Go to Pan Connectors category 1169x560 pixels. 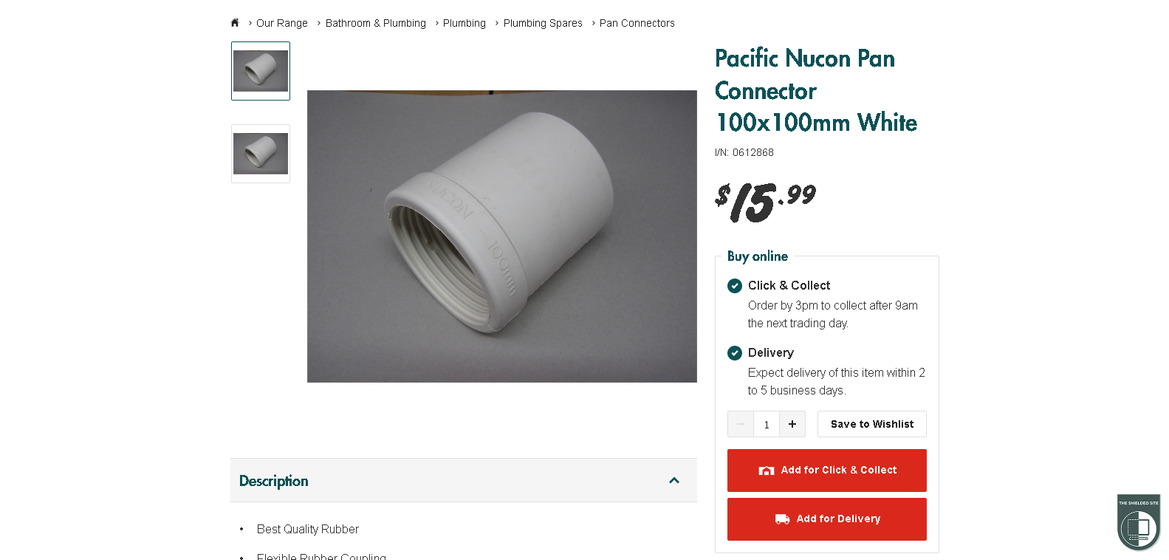[637, 23]
